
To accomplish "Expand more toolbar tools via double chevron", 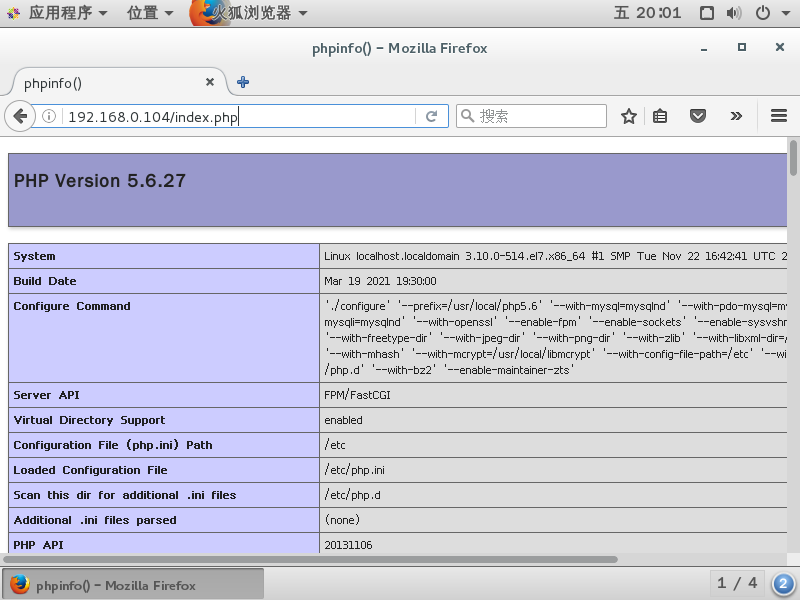I will (x=736, y=116).
